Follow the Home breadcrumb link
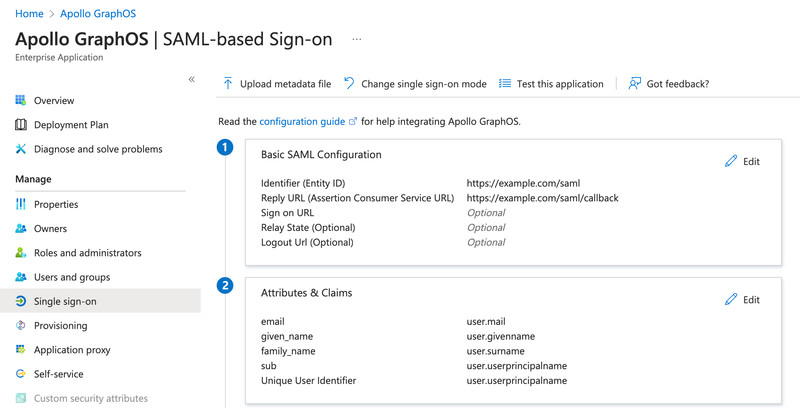Screen dimensions: 800x408 point(29,14)
